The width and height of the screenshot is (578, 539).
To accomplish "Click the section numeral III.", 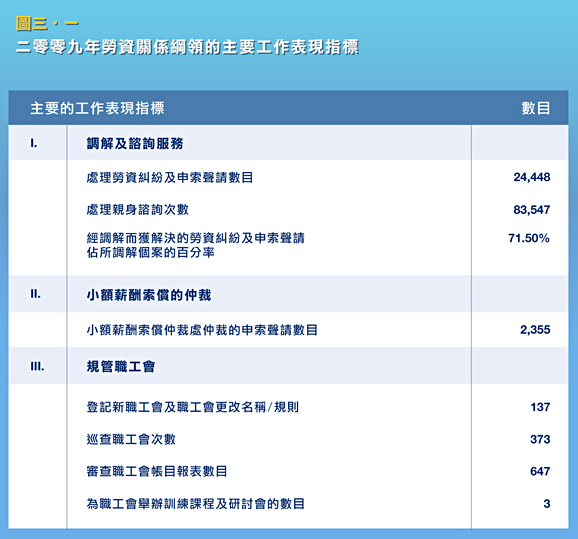I will tap(37, 367).
